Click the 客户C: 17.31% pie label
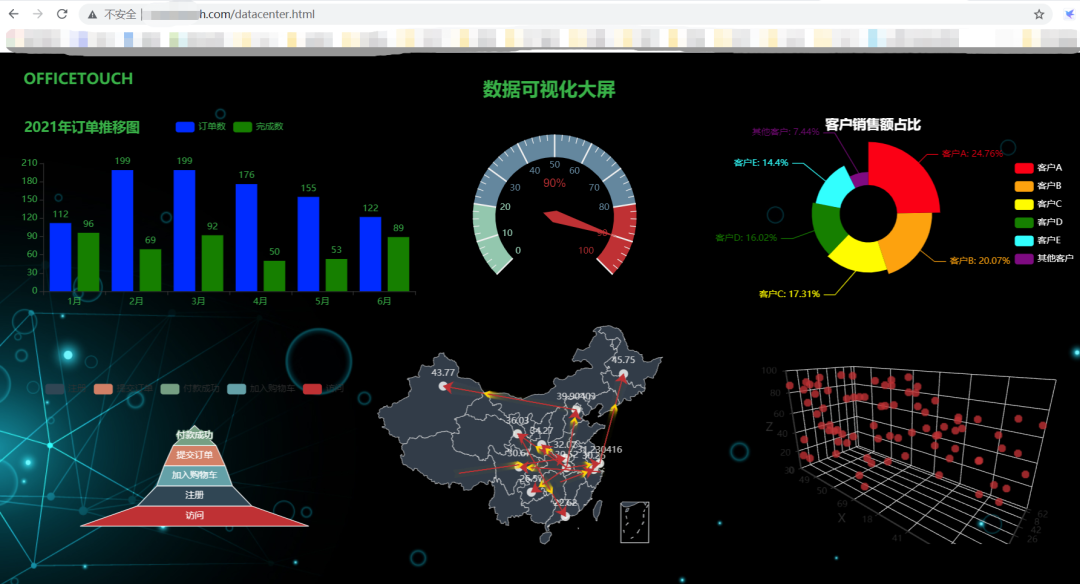 click(x=789, y=294)
